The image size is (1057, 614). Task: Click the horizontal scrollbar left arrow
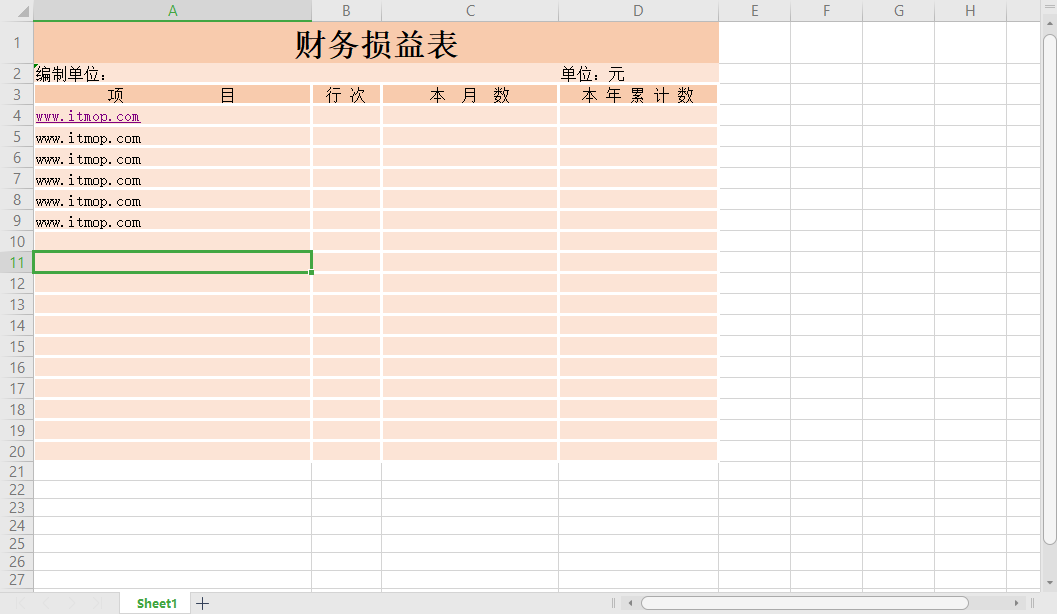[631, 603]
